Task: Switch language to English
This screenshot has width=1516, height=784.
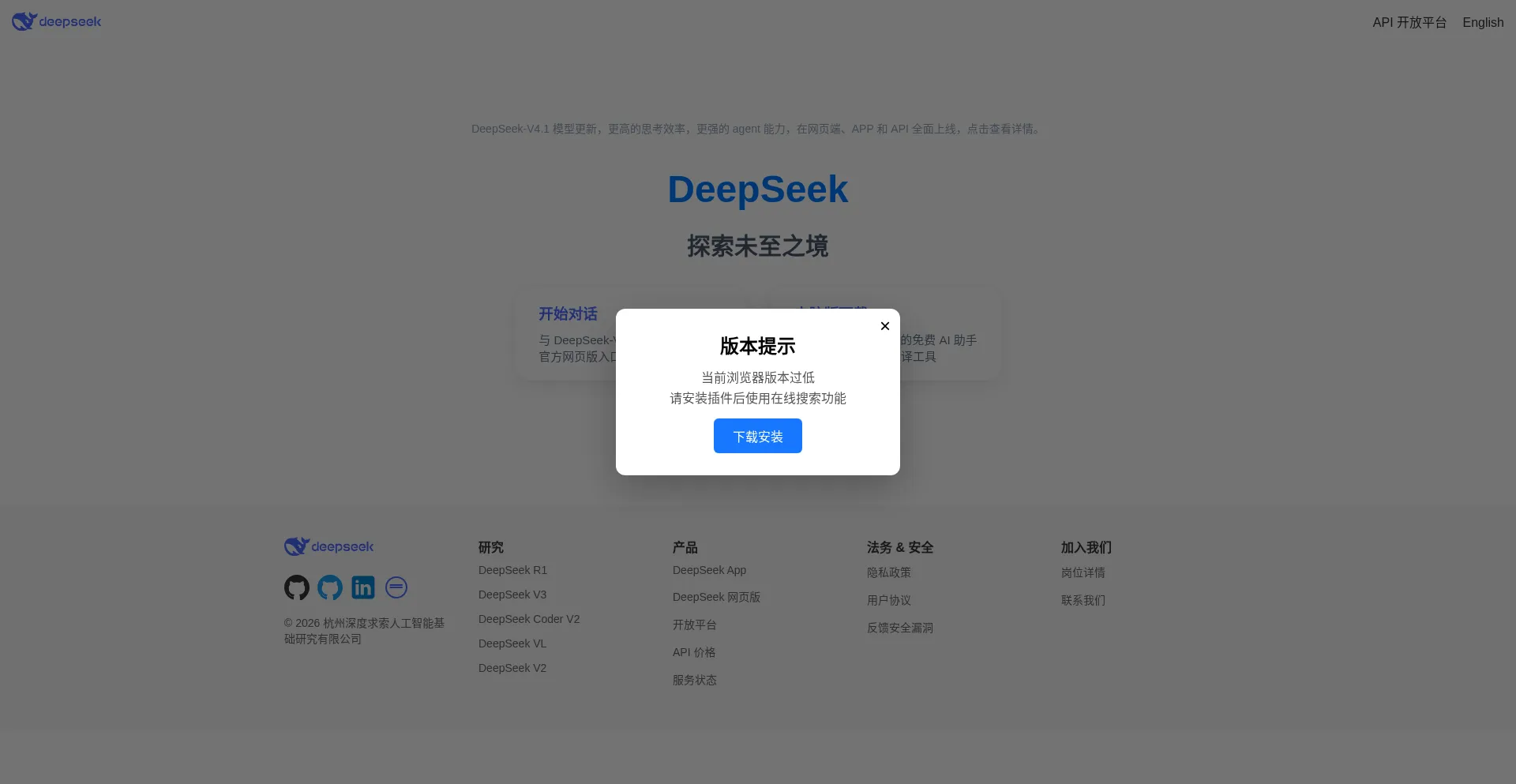Action: tap(1483, 22)
